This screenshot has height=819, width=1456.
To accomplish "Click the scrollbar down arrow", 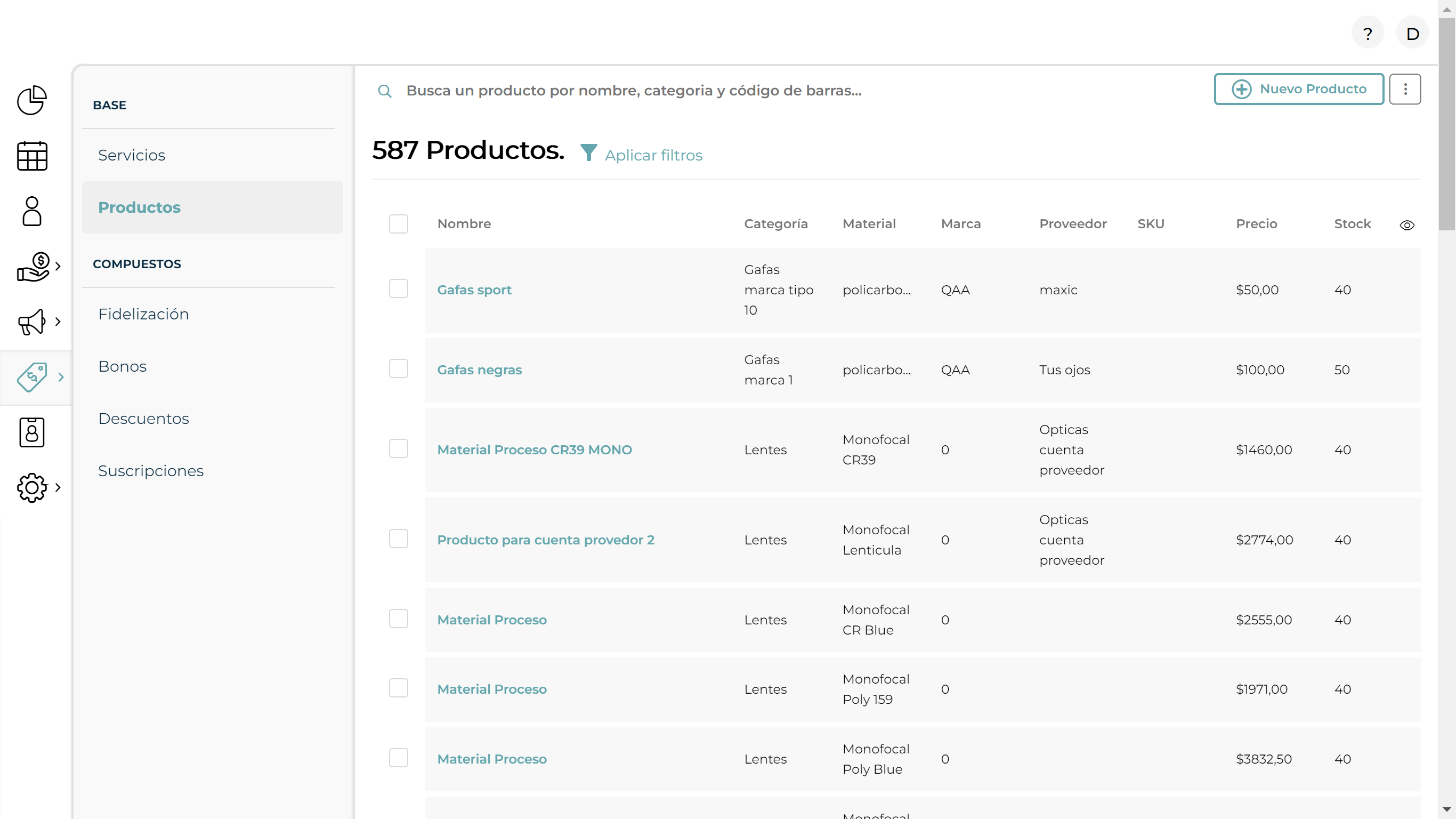I will click(x=1446, y=809).
